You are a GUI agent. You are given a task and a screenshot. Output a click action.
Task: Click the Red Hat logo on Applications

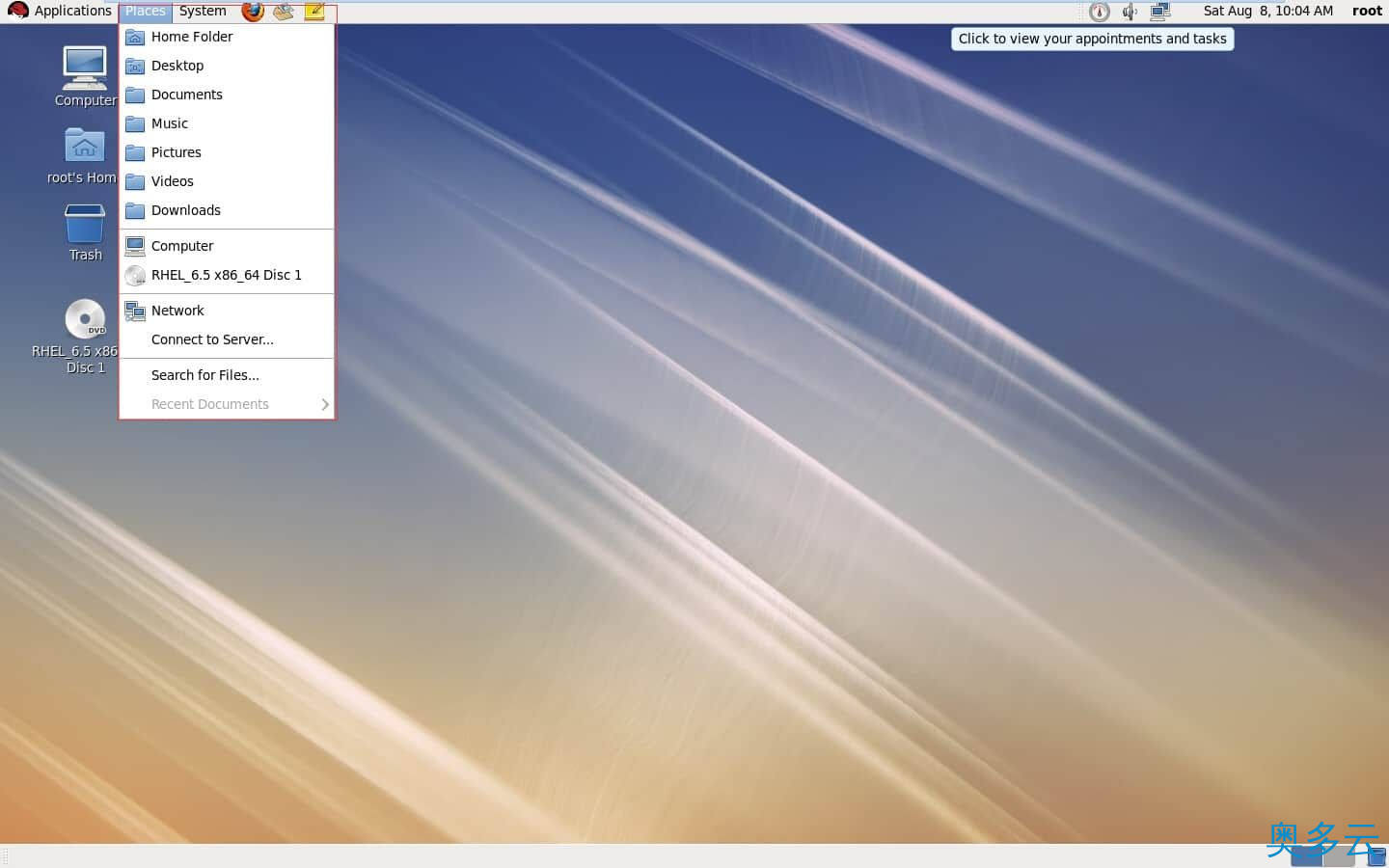click(x=17, y=11)
